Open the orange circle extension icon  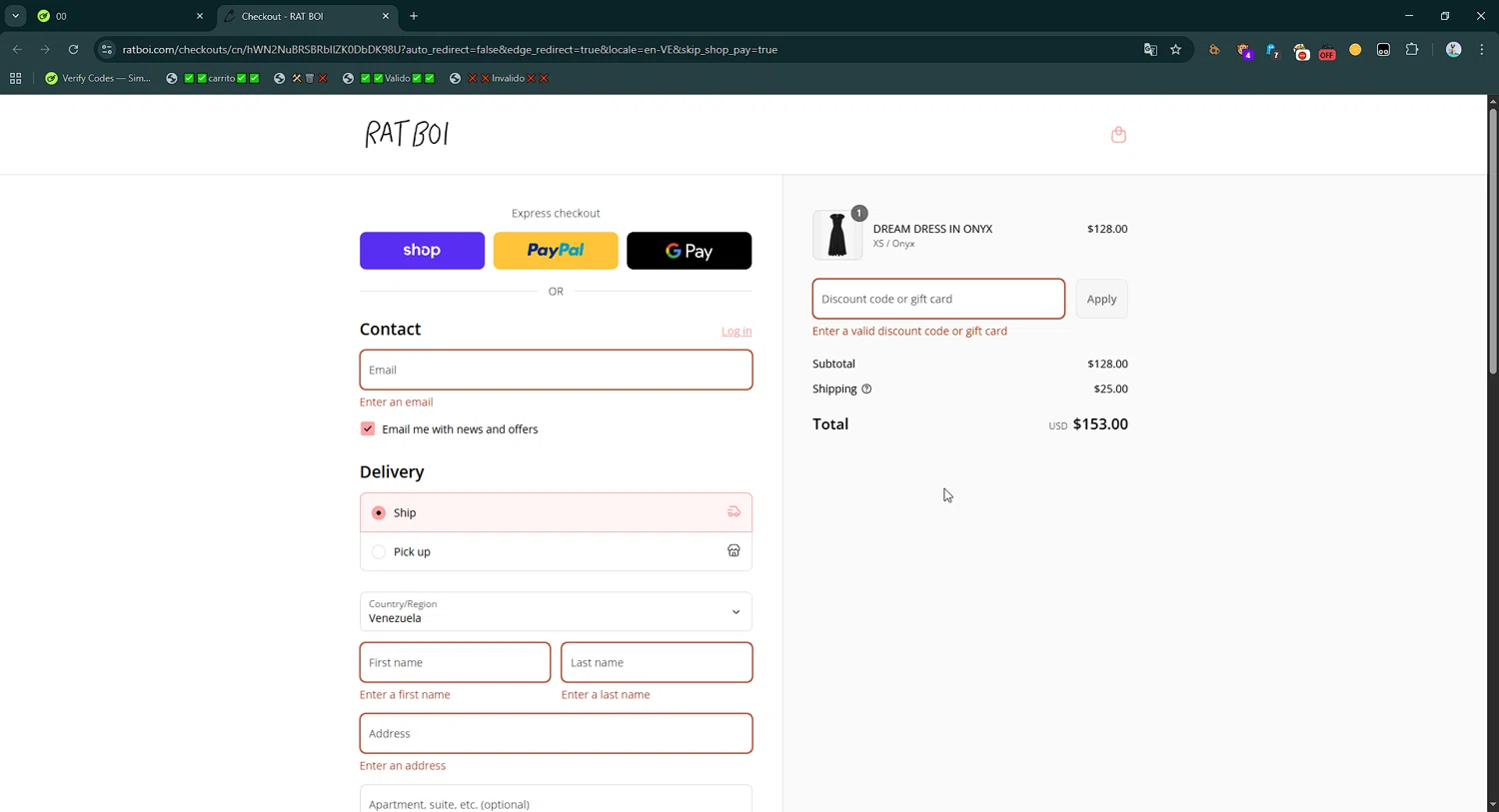[x=1355, y=49]
